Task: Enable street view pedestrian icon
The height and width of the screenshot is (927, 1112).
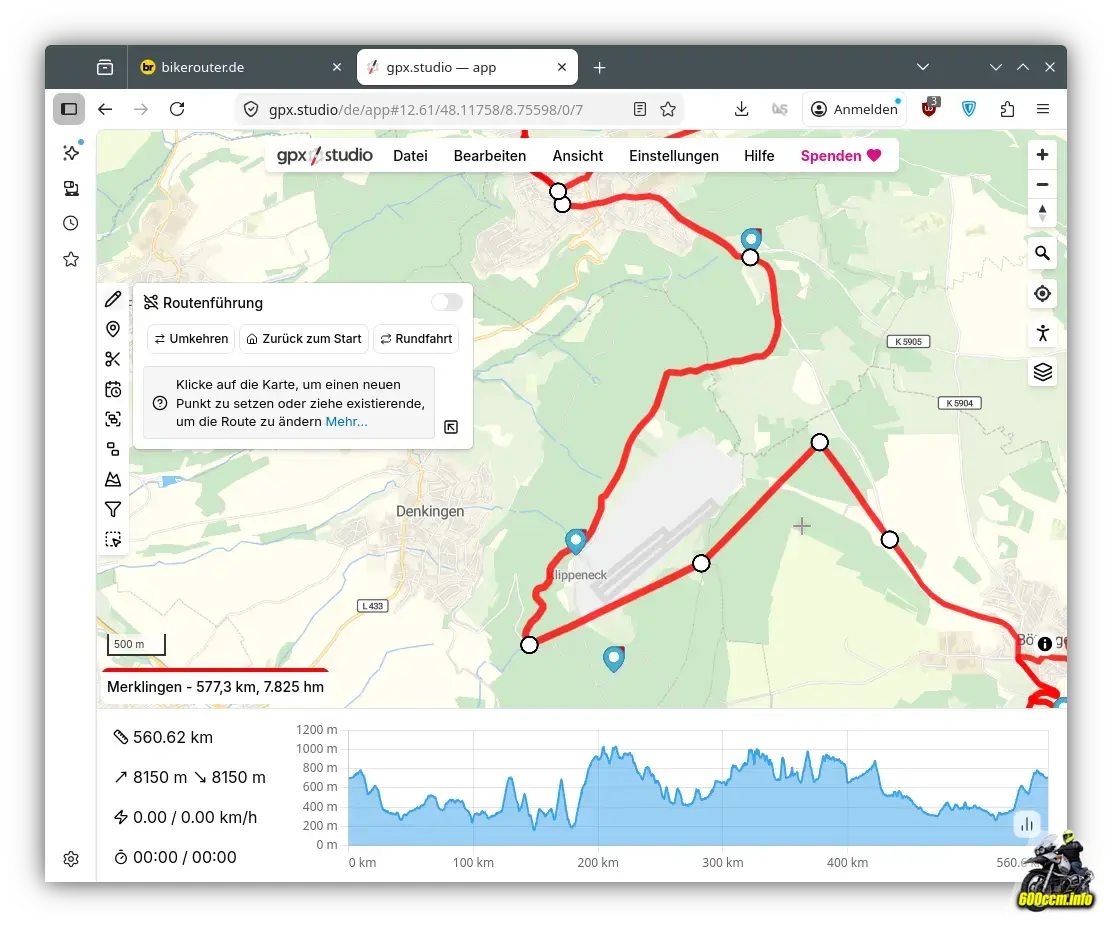Action: pos(1042,333)
